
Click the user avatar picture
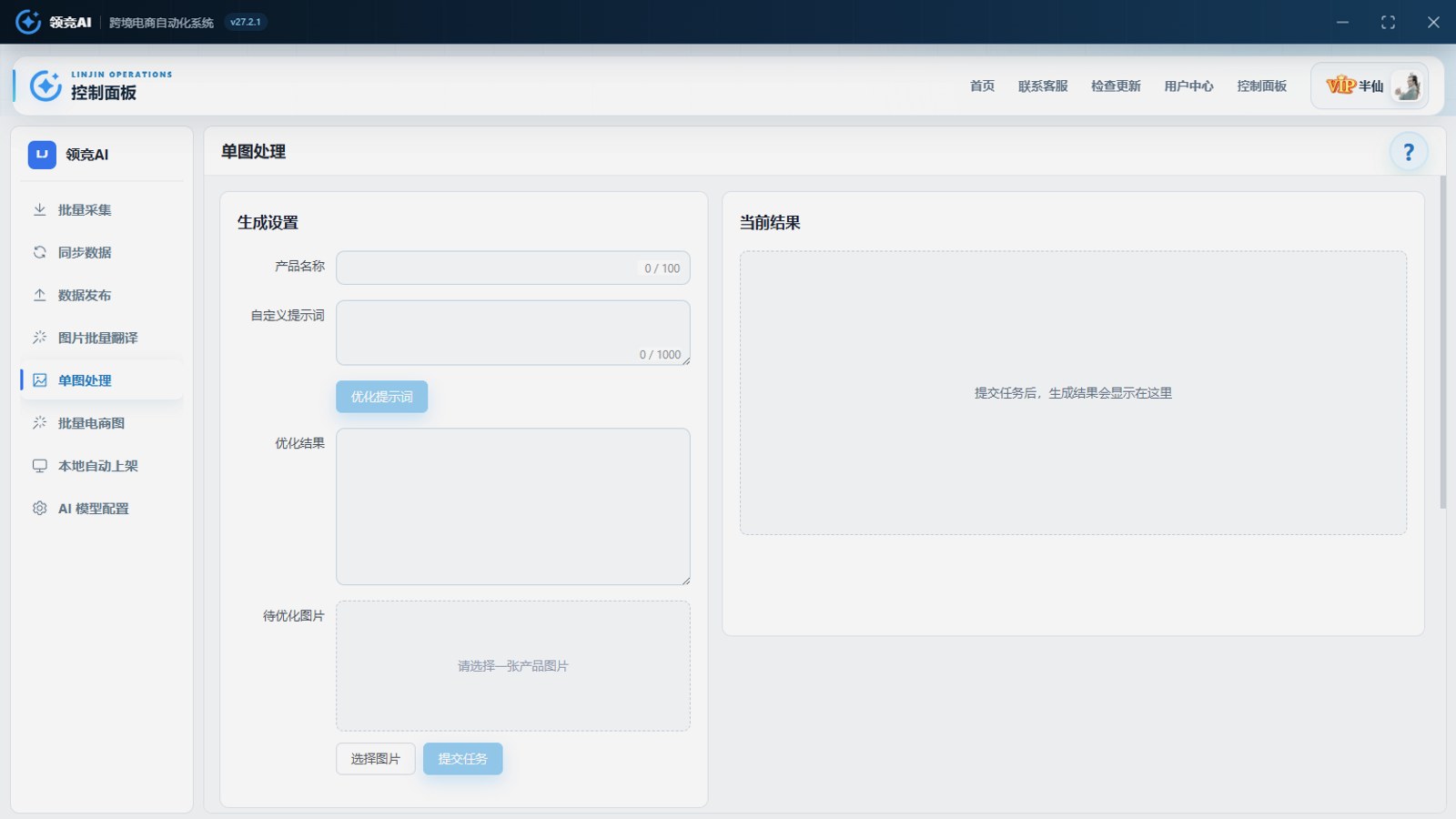1408,86
